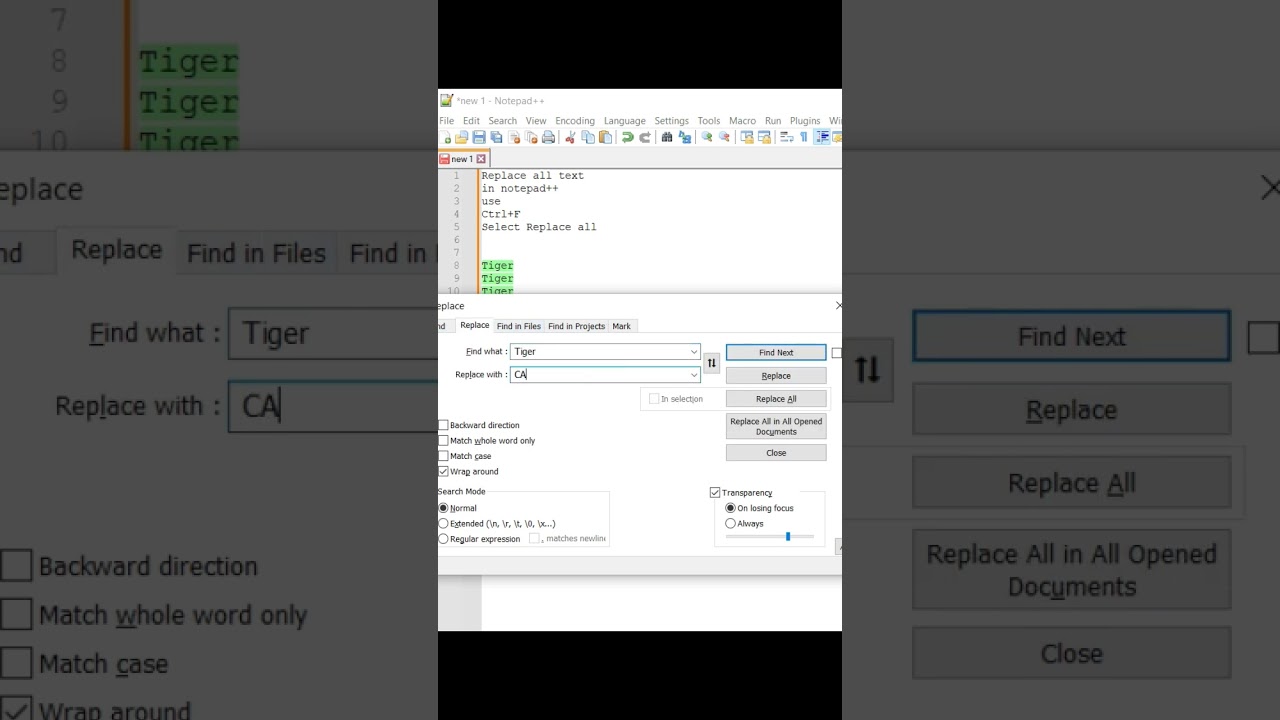The height and width of the screenshot is (720, 1280).
Task: Select the Extended search mode radio
Action: [x=443, y=523]
